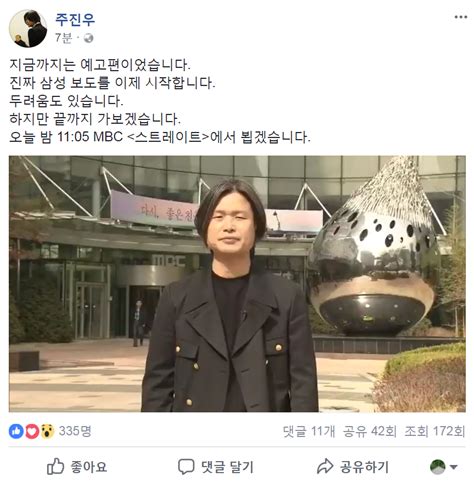The width and height of the screenshot is (474, 483).
Task: Click the 공유하기 share button
Action: click(364, 467)
